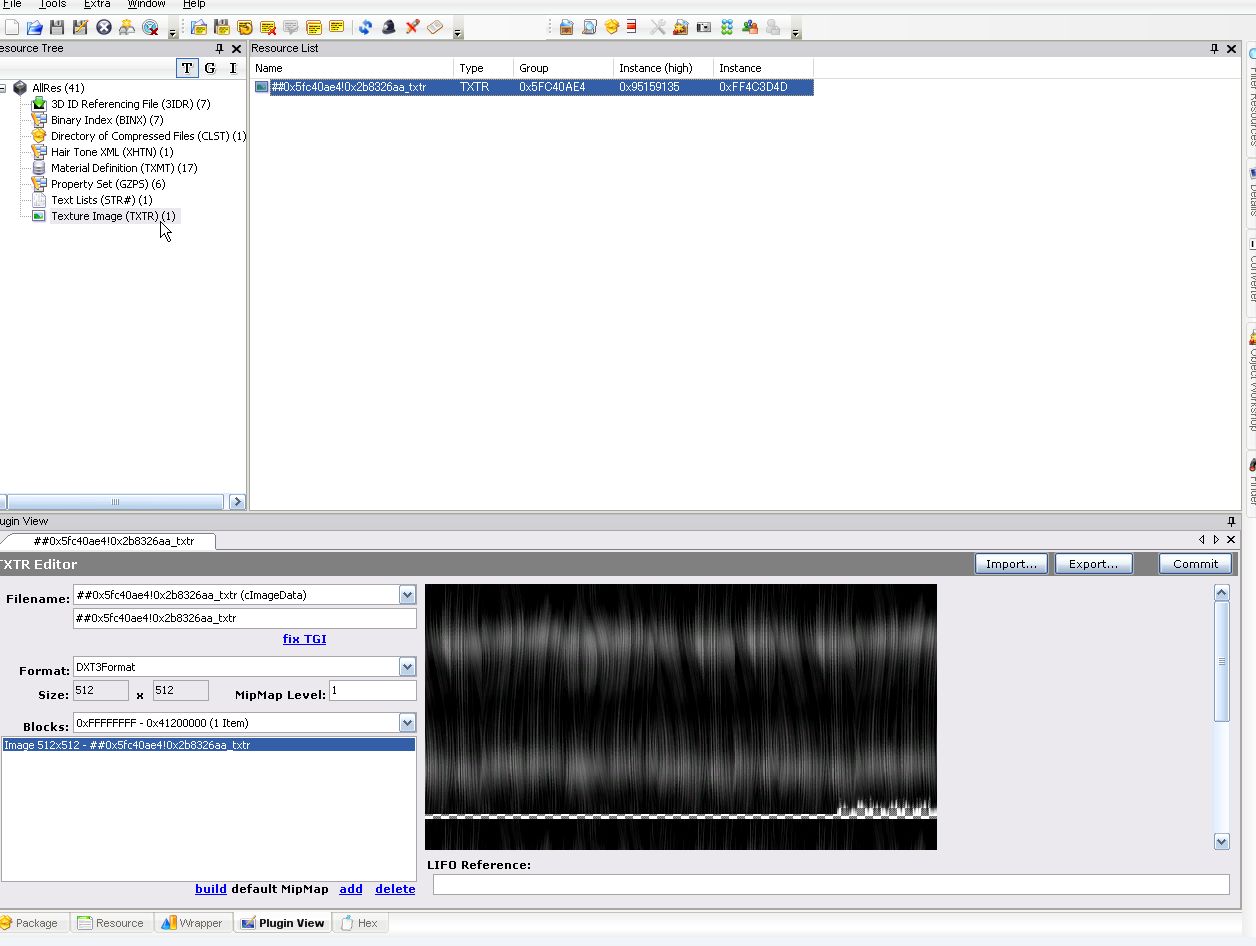Click Save As floppy-with-pencil icon

coord(80,27)
